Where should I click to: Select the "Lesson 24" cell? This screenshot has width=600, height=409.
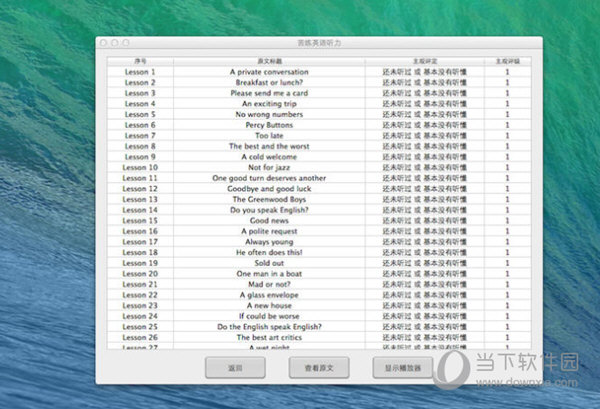pyautogui.click(x=140, y=316)
